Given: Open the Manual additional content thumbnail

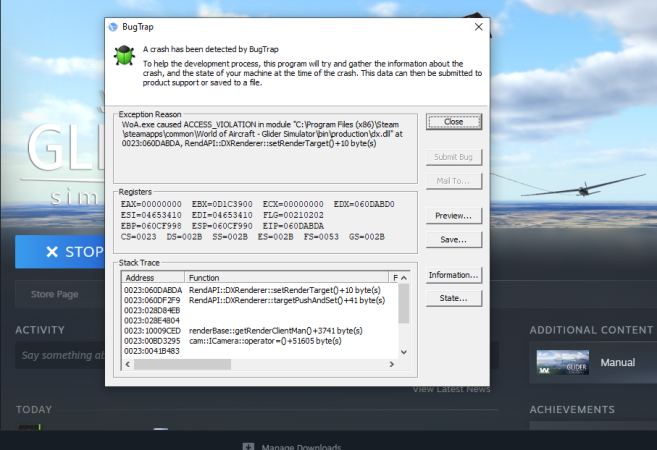Looking at the screenshot, I should (563, 362).
